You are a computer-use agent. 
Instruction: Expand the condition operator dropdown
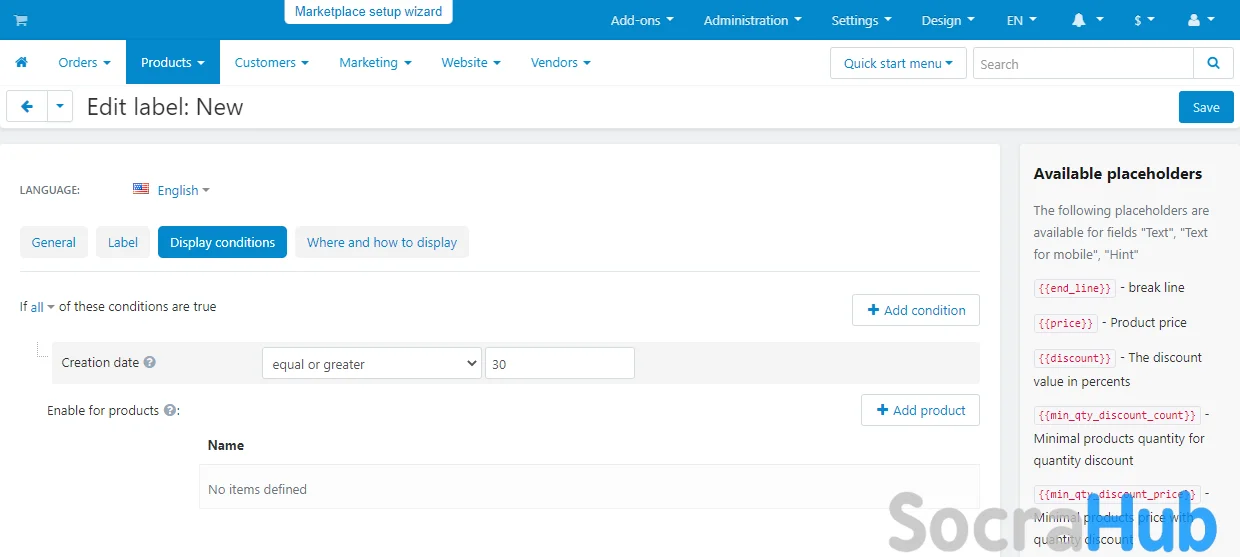coord(371,364)
